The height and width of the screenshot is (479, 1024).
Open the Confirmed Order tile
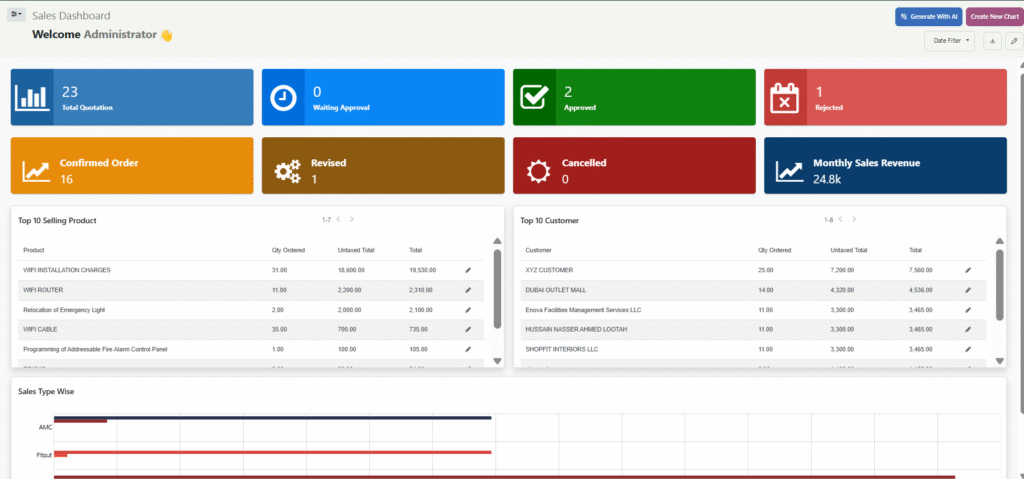click(132, 166)
